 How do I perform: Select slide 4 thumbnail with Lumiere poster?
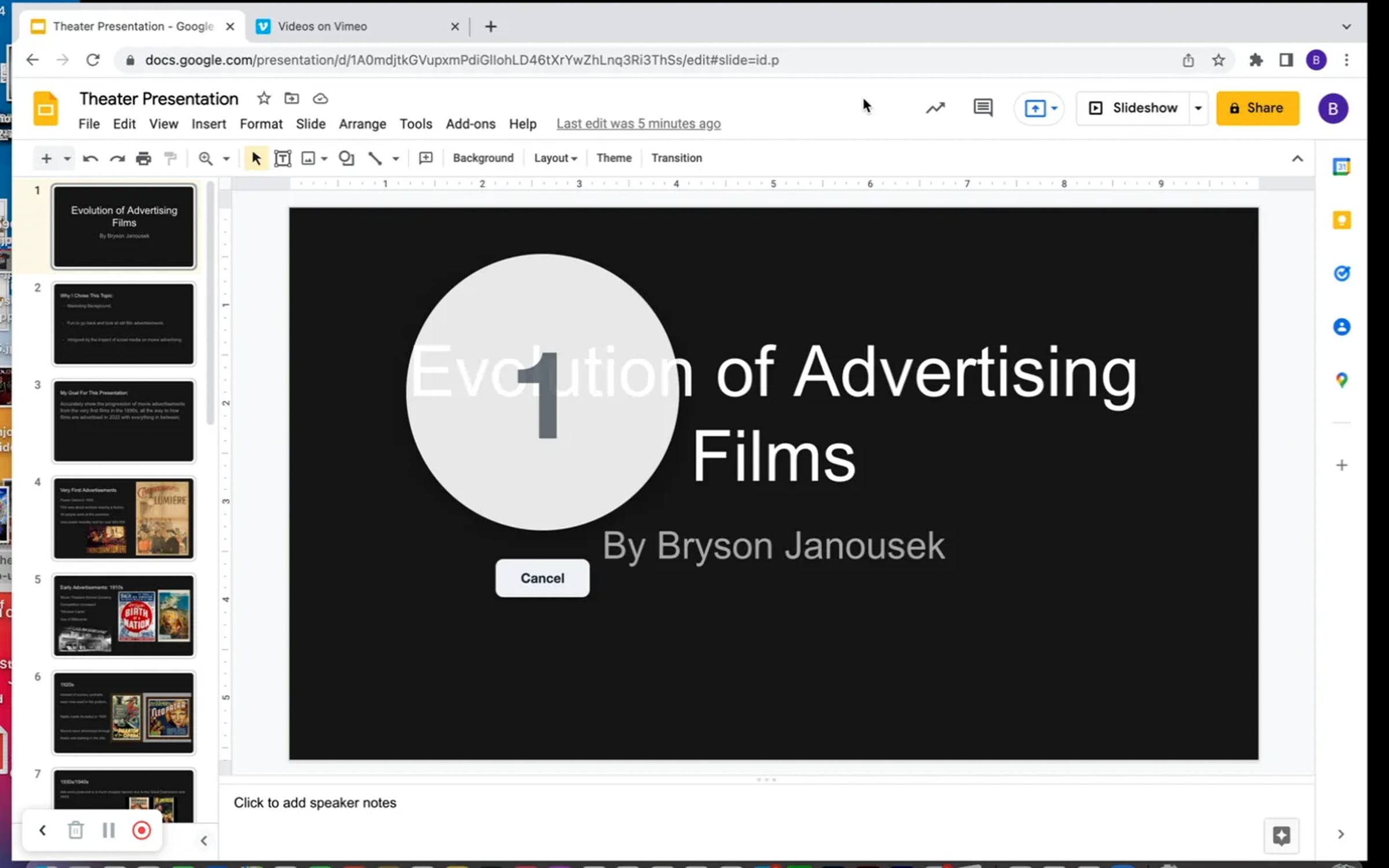tap(124, 518)
